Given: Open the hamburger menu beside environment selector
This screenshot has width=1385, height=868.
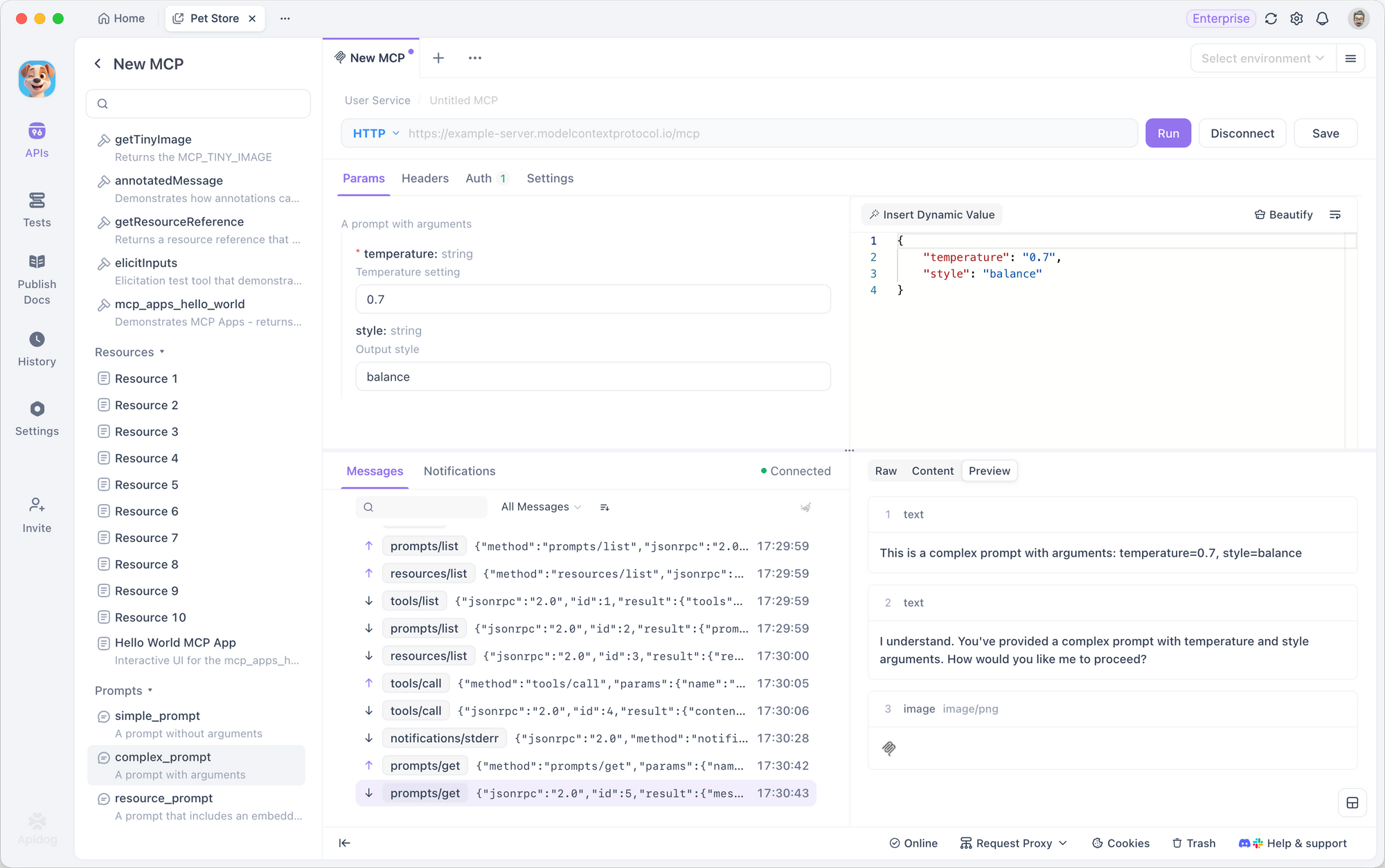Looking at the screenshot, I should click(x=1350, y=58).
